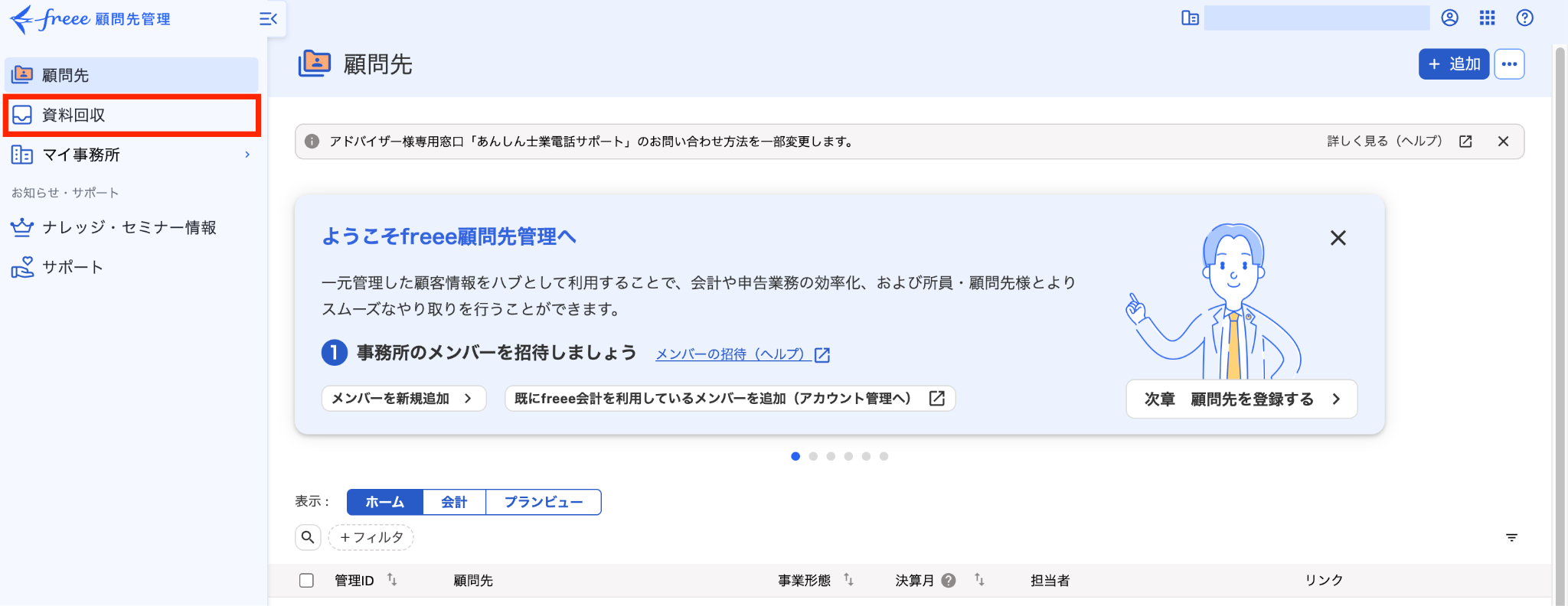
Task: Click external link icon next to メンバーの招待
Action: pyautogui.click(x=822, y=355)
